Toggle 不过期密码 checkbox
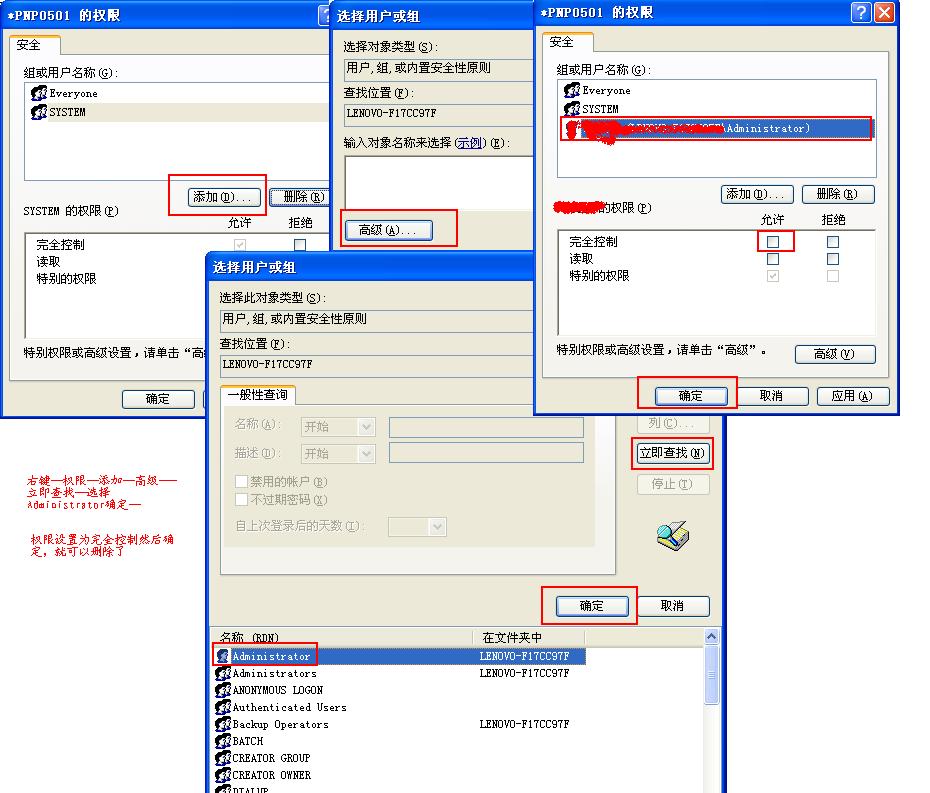 click(241, 499)
